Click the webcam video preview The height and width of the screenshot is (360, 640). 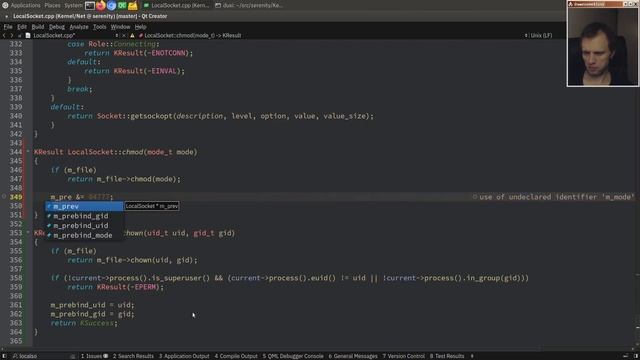click(x=602, y=46)
